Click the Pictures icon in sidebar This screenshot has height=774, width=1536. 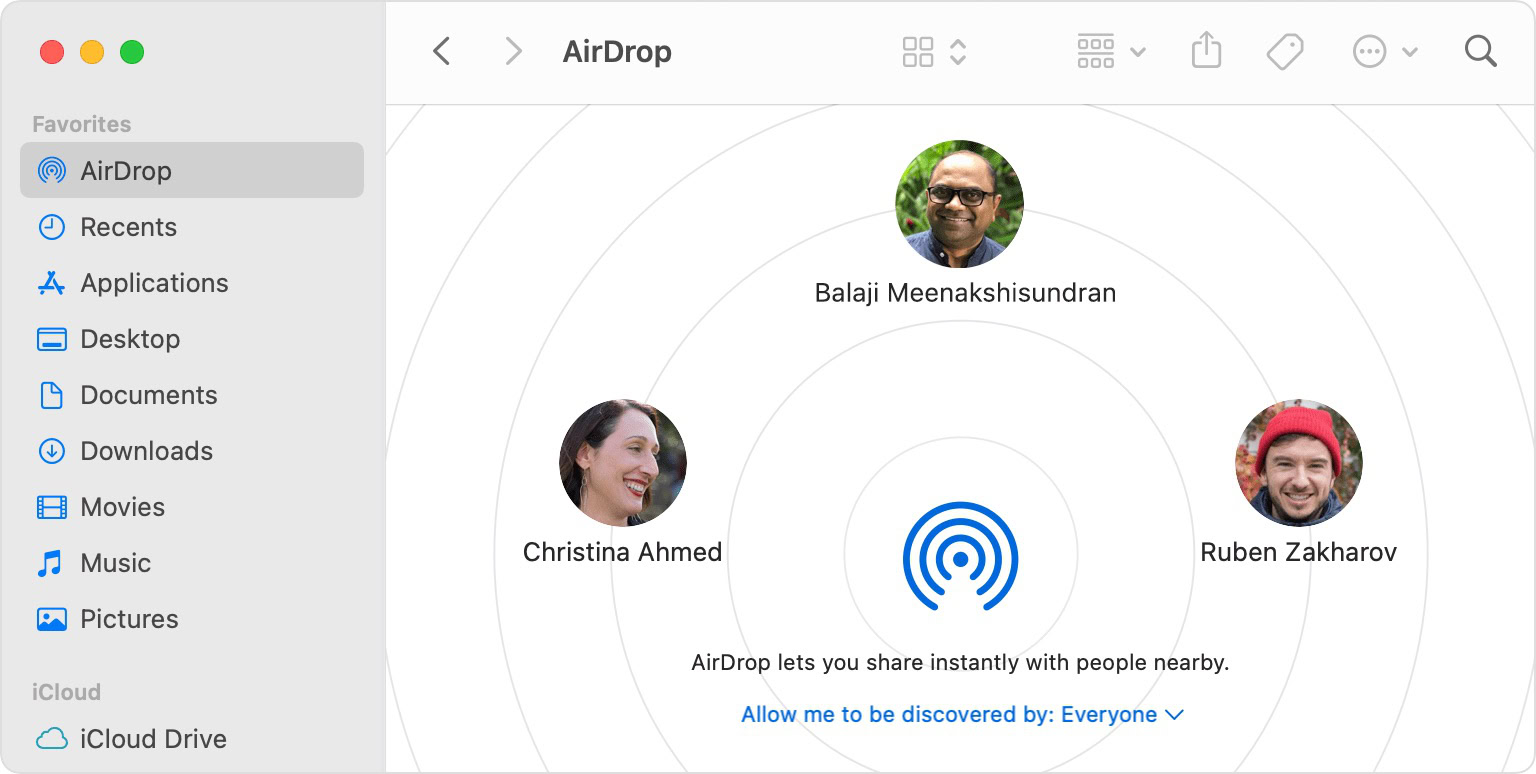pyautogui.click(x=52, y=619)
